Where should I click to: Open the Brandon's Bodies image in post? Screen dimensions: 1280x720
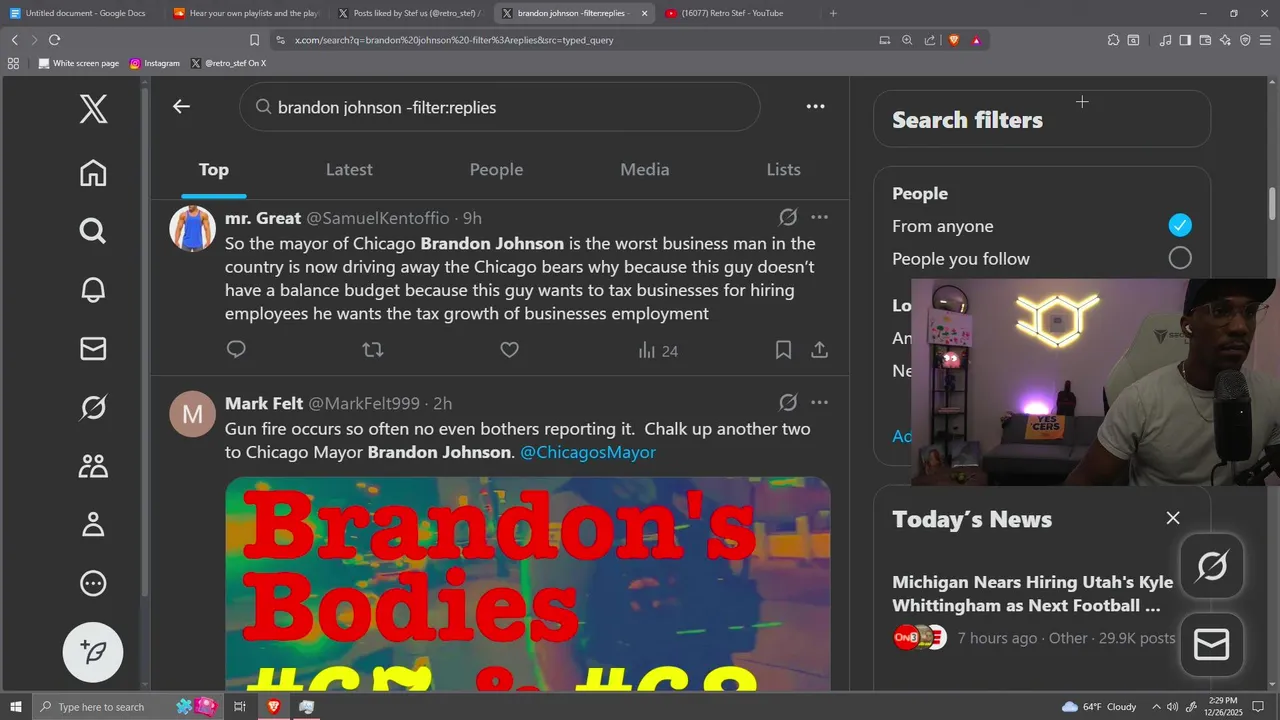[x=528, y=584]
